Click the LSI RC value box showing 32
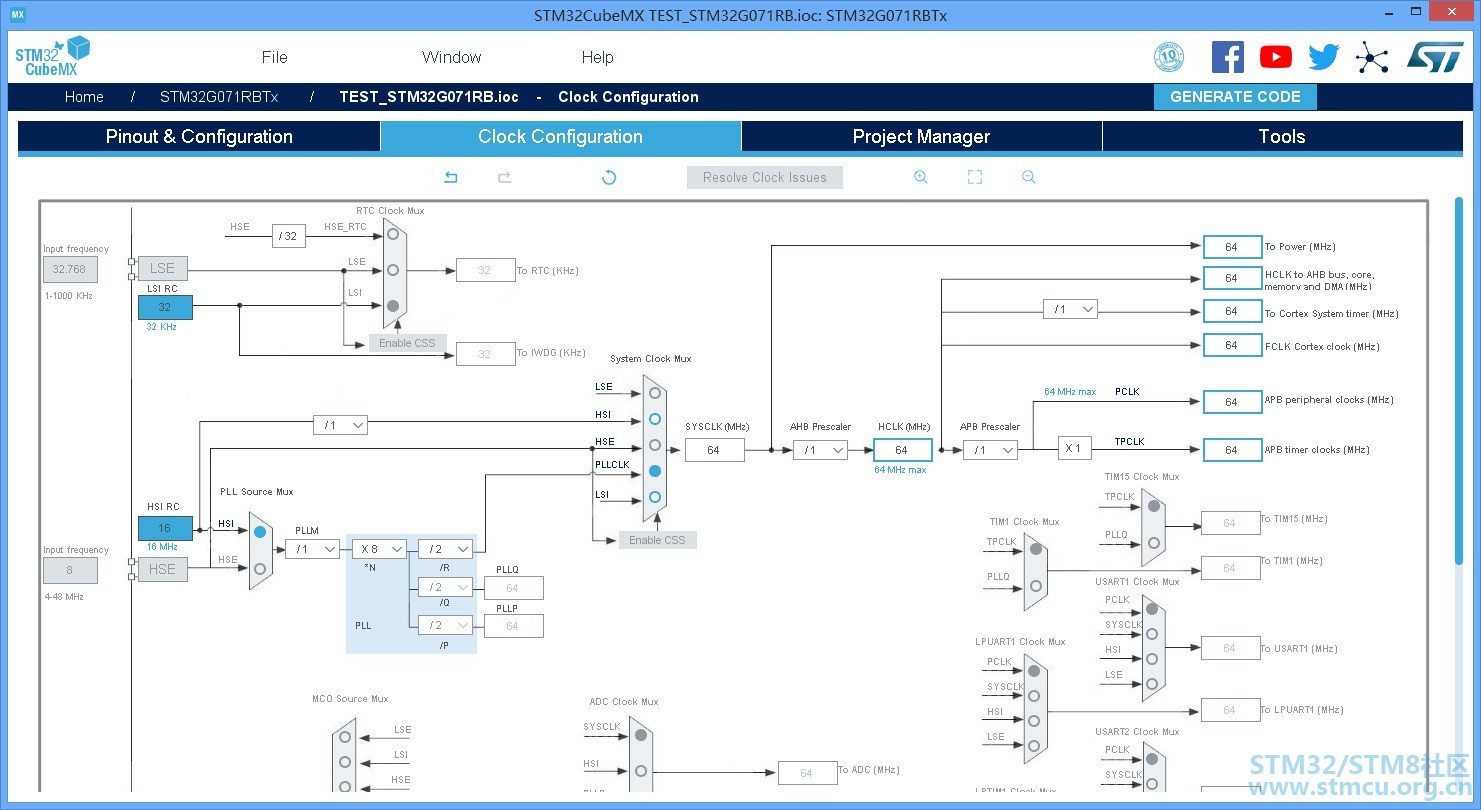Viewport: 1481px width, 810px height. click(165, 307)
